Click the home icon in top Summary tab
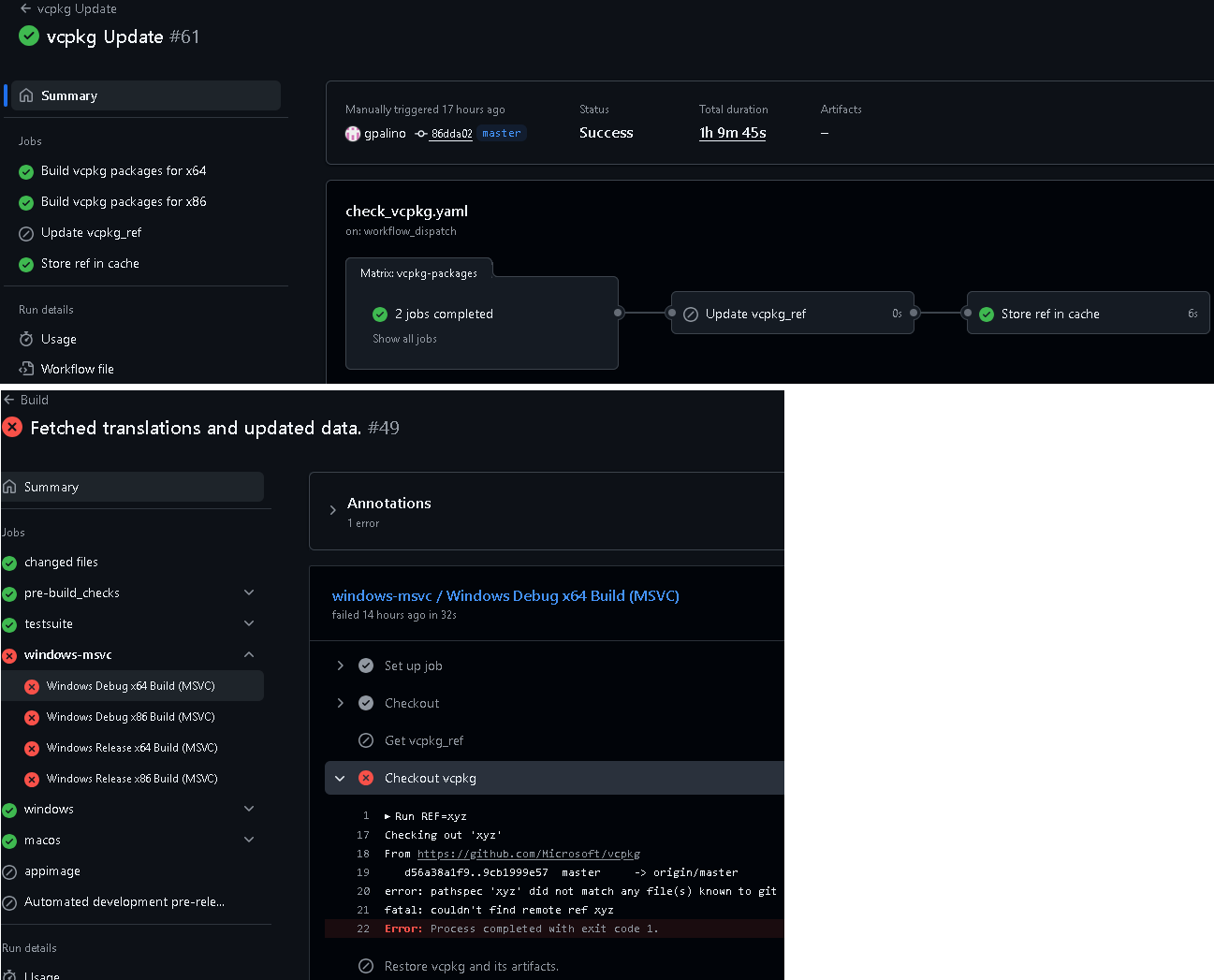The width and height of the screenshot is (1214, 980). (26, 95)
